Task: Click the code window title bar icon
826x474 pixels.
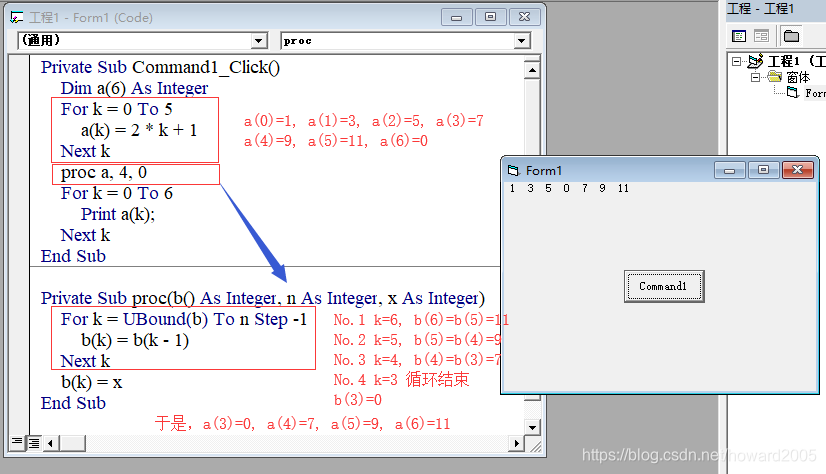Action: (x=16, y=17)
